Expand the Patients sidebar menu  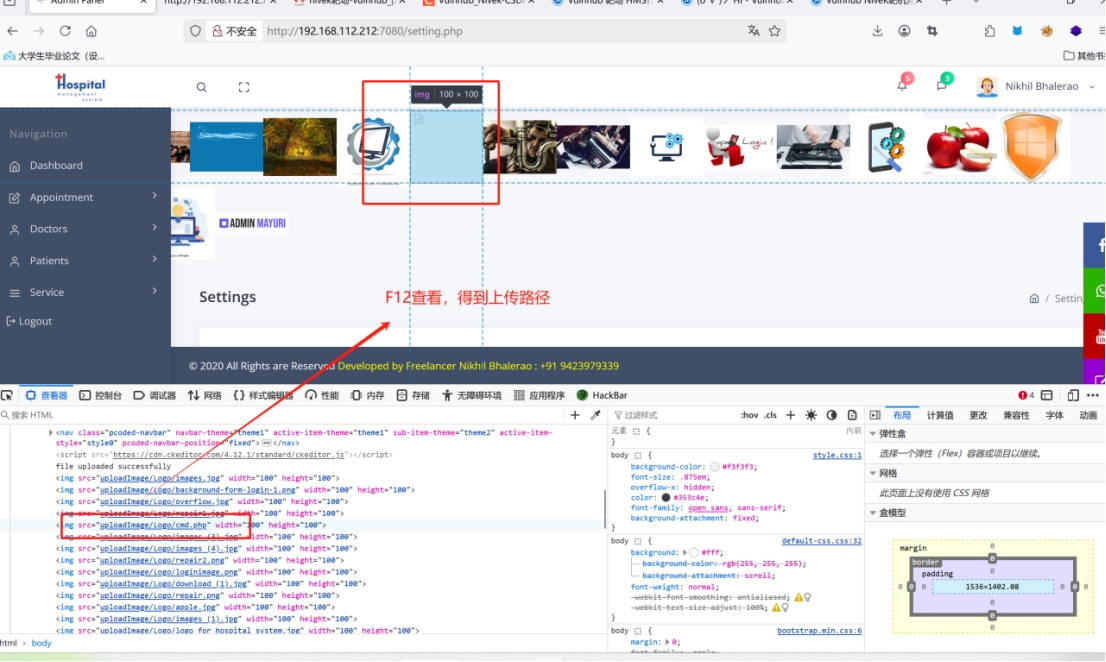[85, 261]
